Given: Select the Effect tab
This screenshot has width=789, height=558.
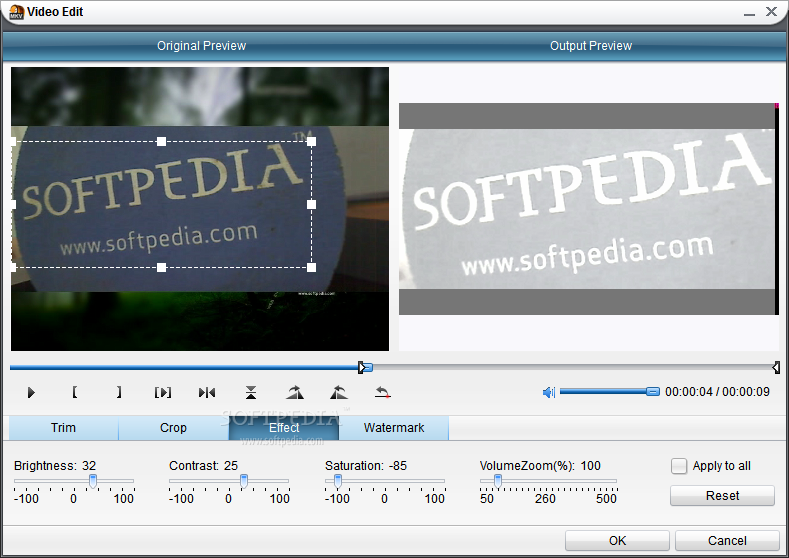Looking at the screenshot, I should pyautogui.click(x=284, y=428).
